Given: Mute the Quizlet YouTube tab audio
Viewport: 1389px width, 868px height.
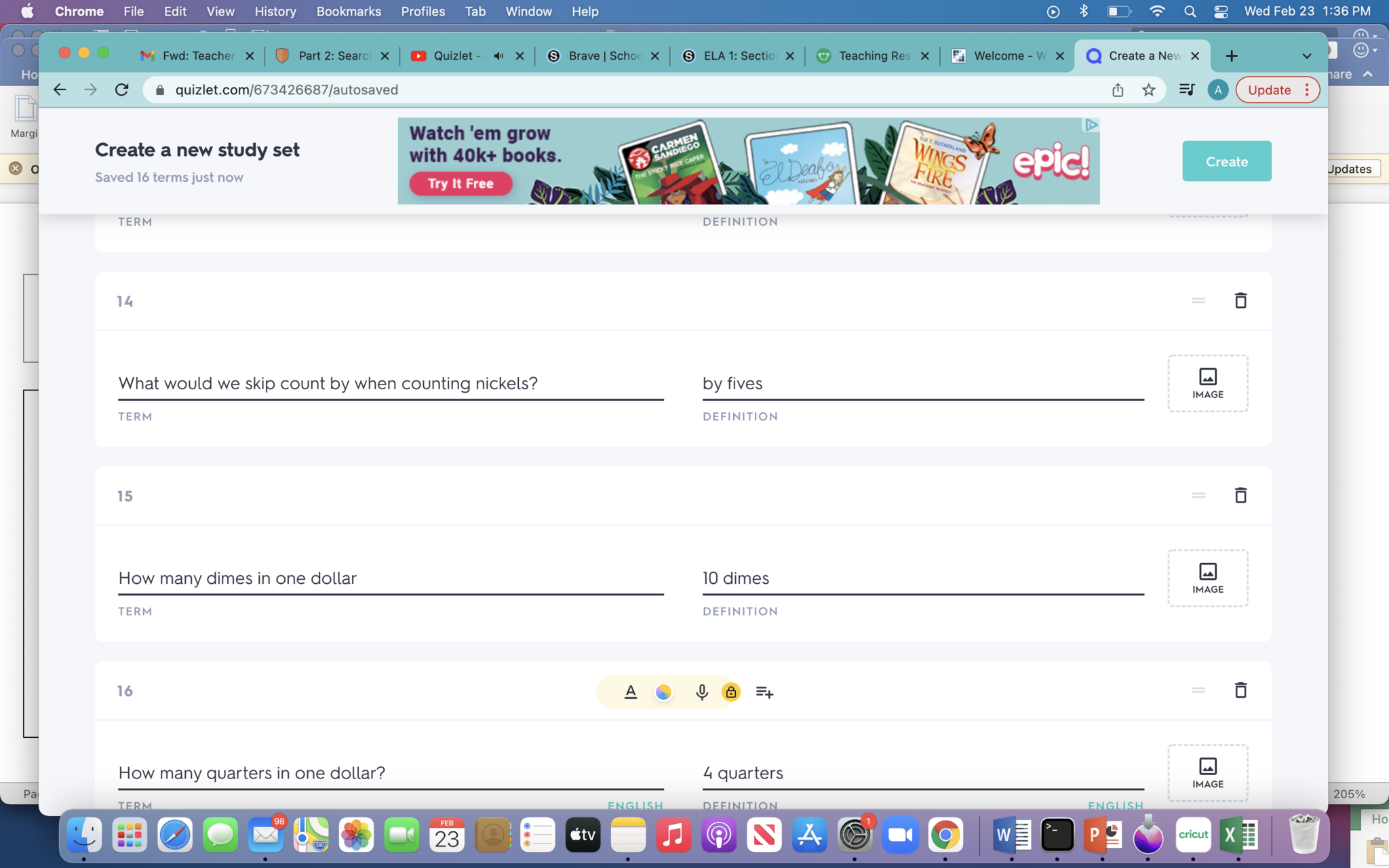Looking at the screenshot, I should click(499, 56).
